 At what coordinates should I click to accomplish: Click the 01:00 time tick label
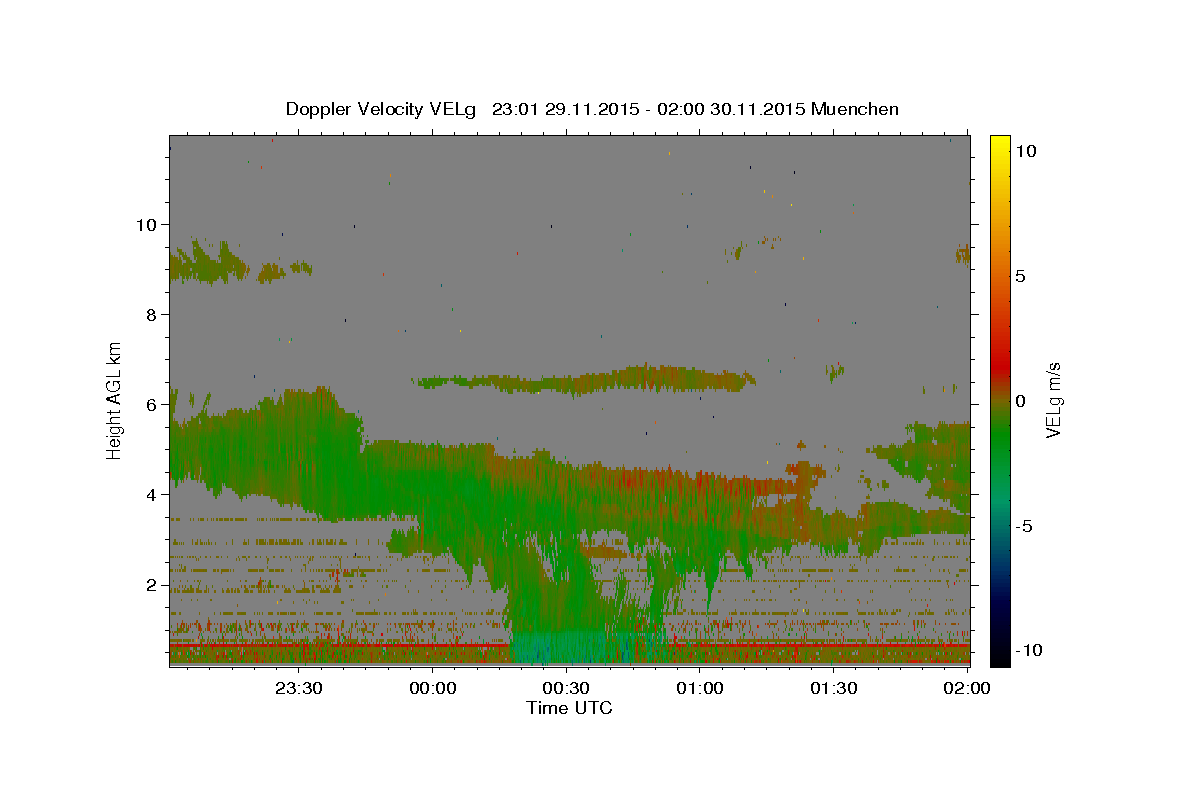[700, 688]
